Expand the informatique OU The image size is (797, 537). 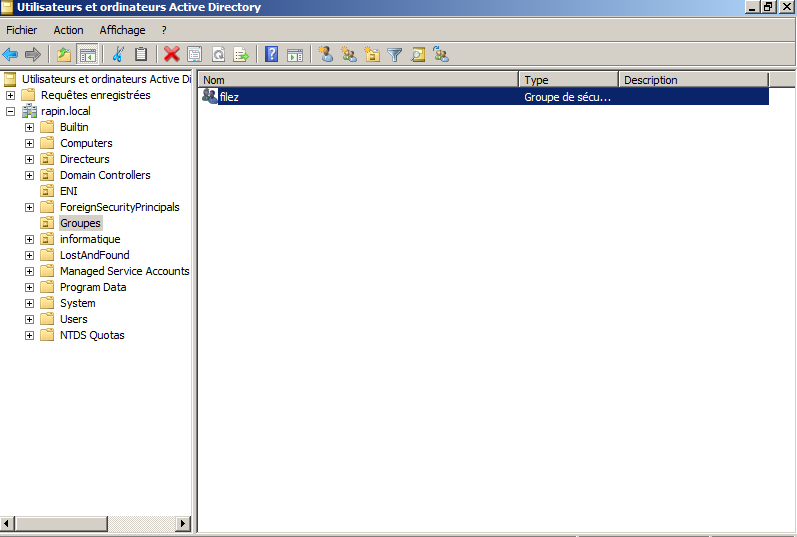tap(29, 240)
